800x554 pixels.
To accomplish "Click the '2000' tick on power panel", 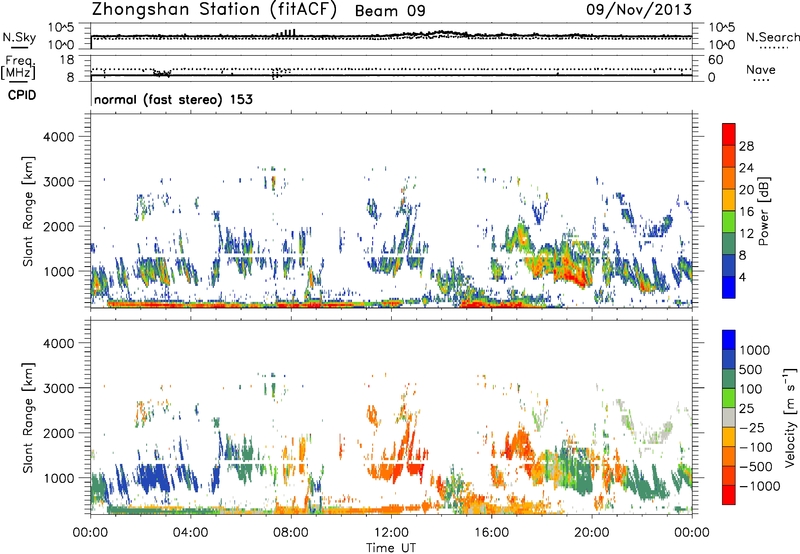I will 58,226.
